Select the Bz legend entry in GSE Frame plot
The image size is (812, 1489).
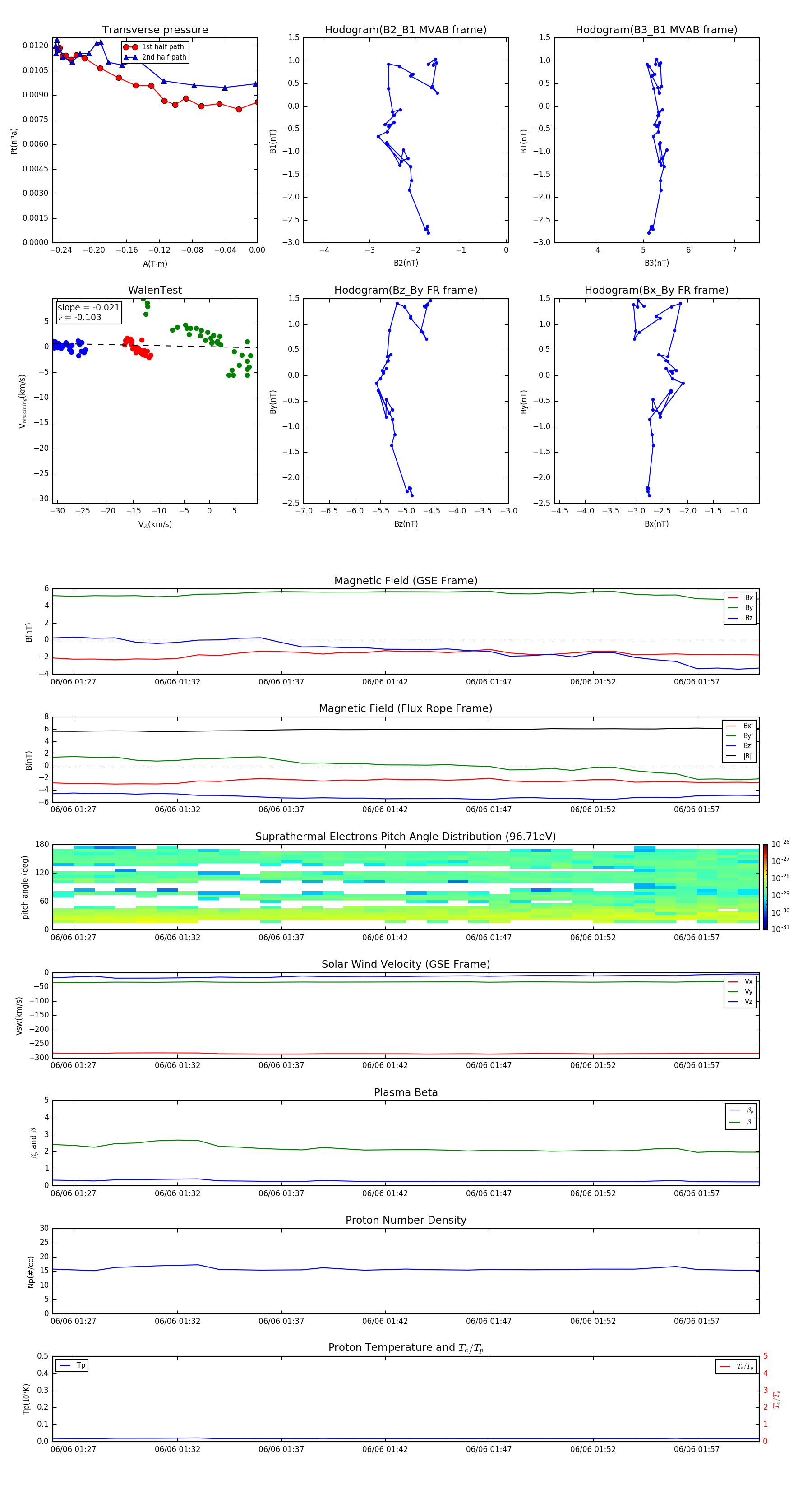click(740, 618)
